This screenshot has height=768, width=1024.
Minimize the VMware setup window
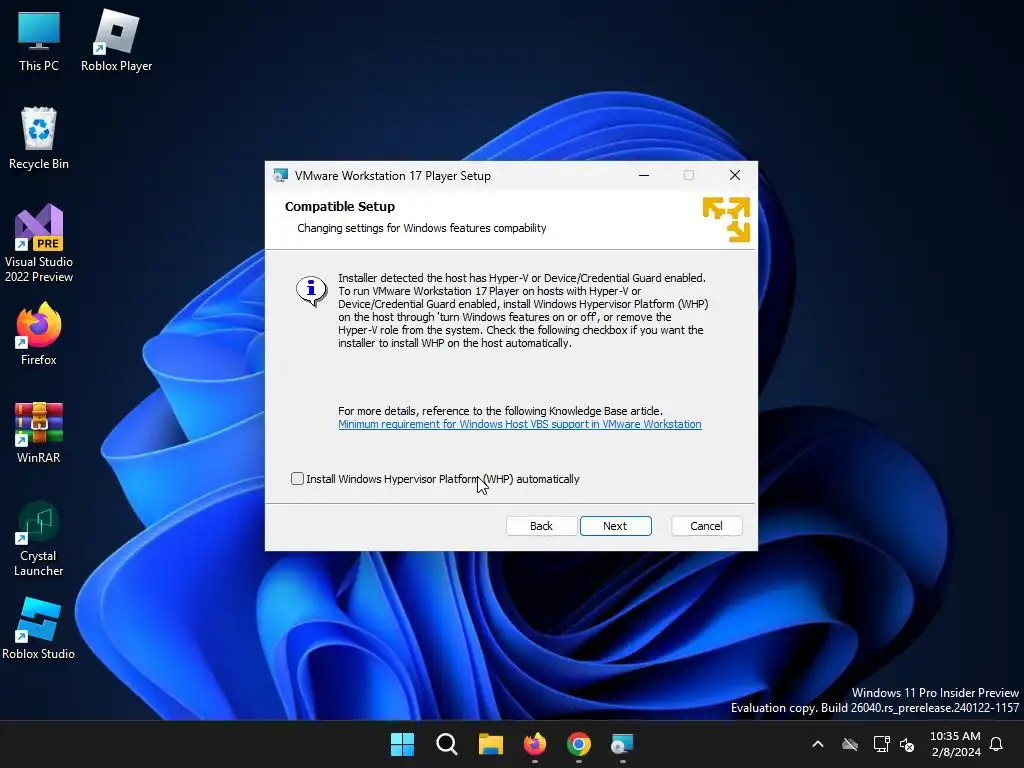[644, 175]
